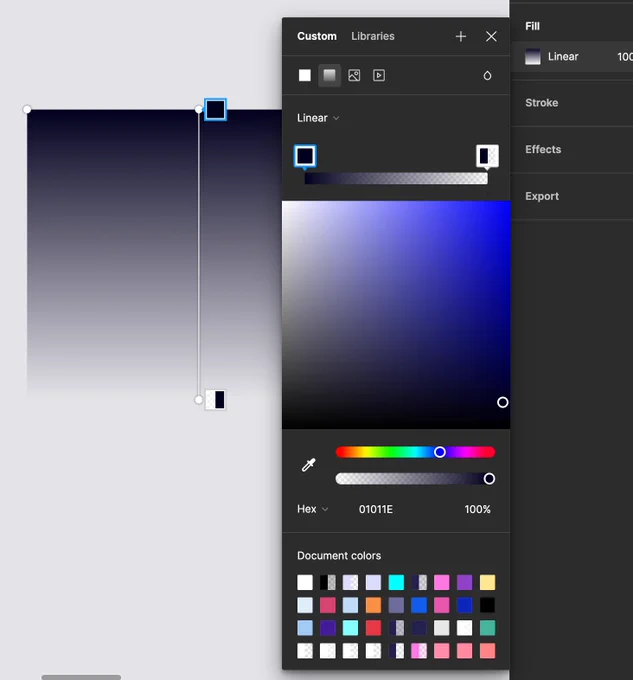Choose the black-to-transparent gradient swatch
633x680 pixels.
(x=328, y=582)
